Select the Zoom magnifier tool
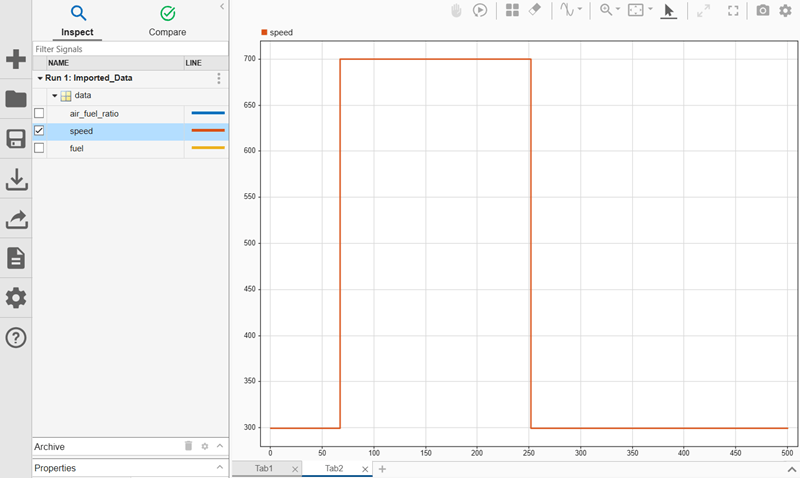This screenshot has height=478, width=800. (606, 10)
